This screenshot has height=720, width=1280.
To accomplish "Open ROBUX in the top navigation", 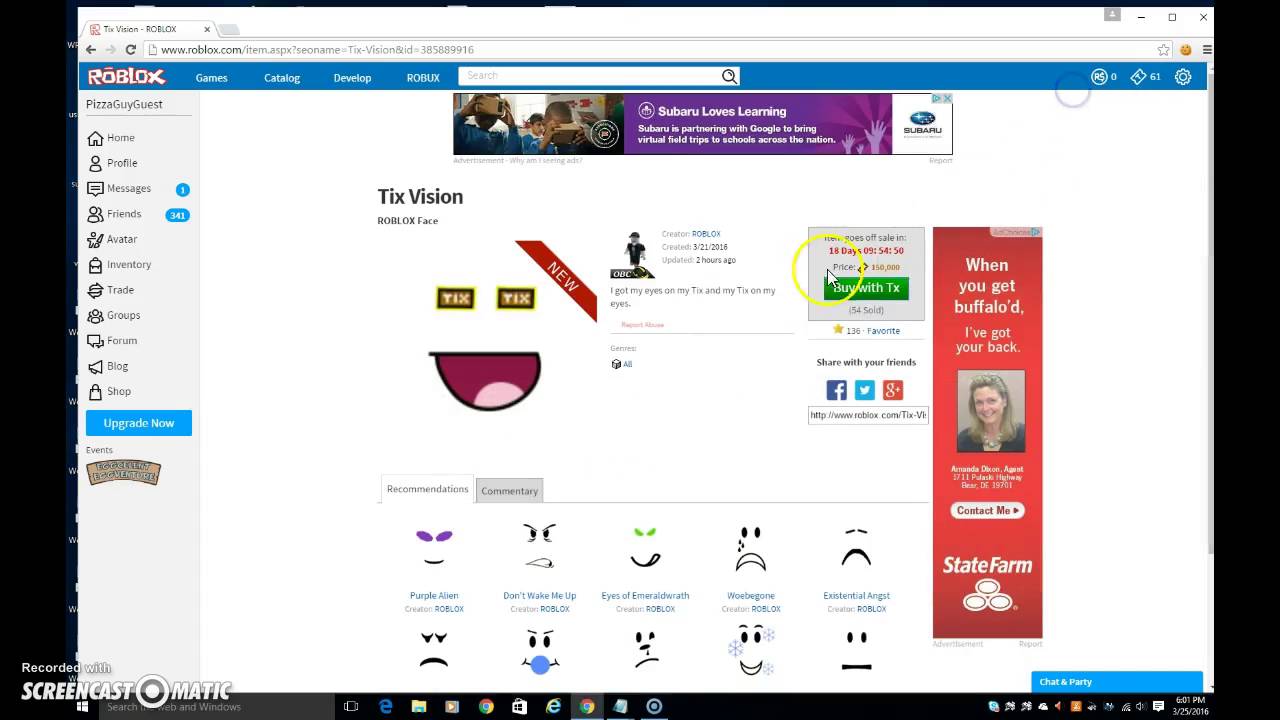I will 423,78.
